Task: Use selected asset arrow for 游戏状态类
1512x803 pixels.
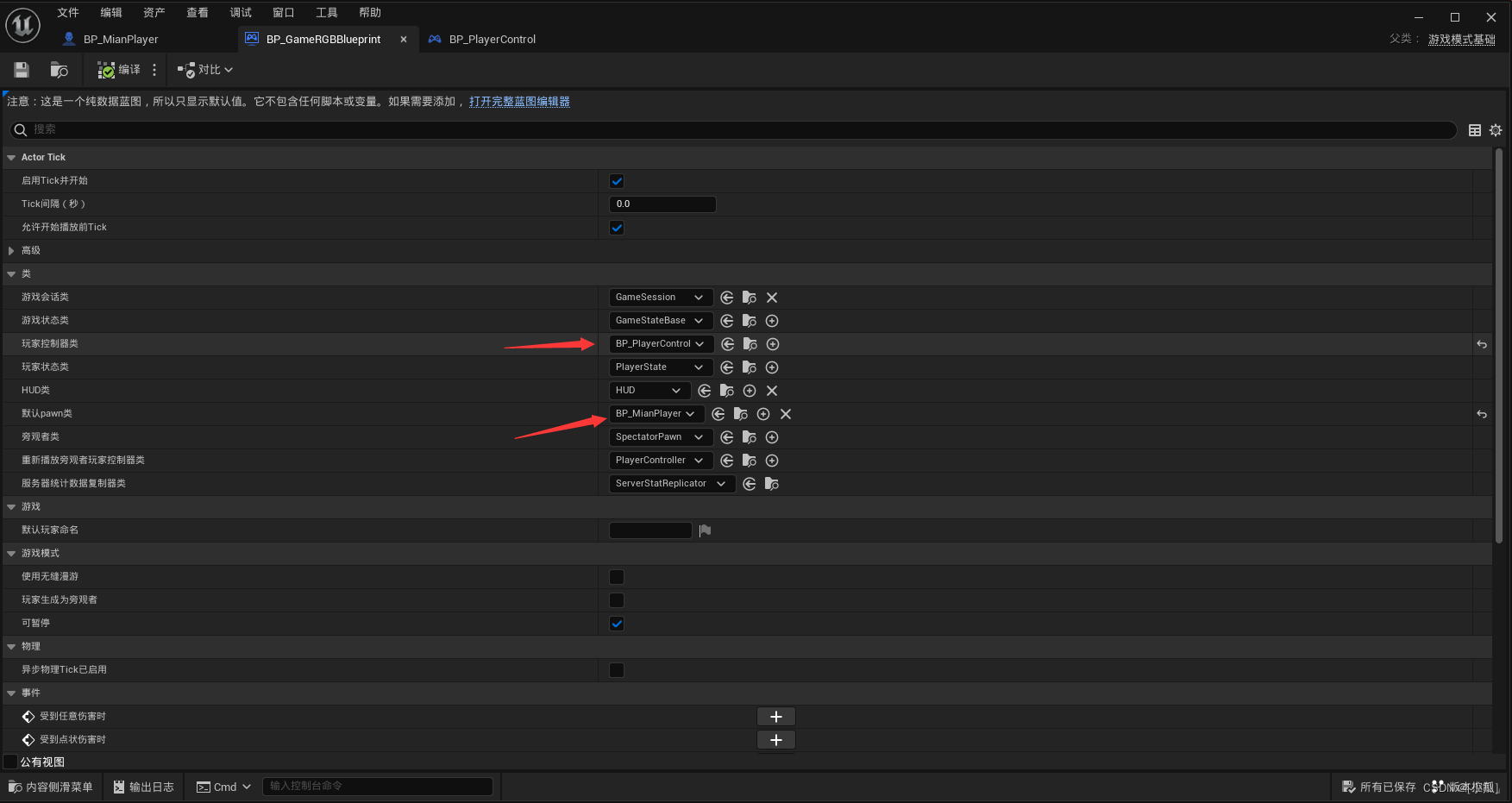Action: click(727, 321)
